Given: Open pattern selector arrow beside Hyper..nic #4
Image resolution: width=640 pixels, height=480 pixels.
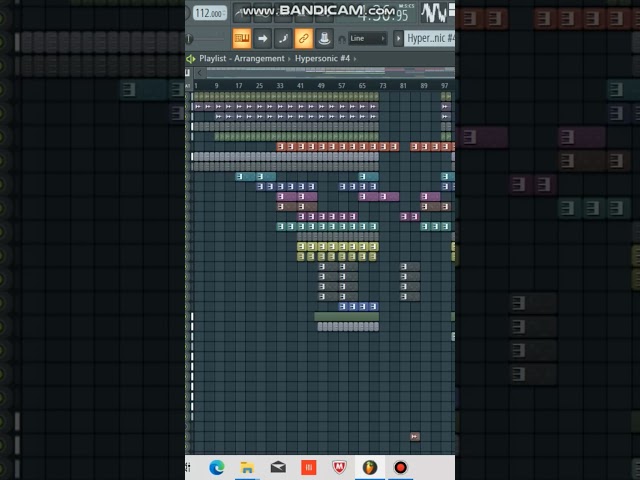Looking at the screenshot, I should point(398,39).
